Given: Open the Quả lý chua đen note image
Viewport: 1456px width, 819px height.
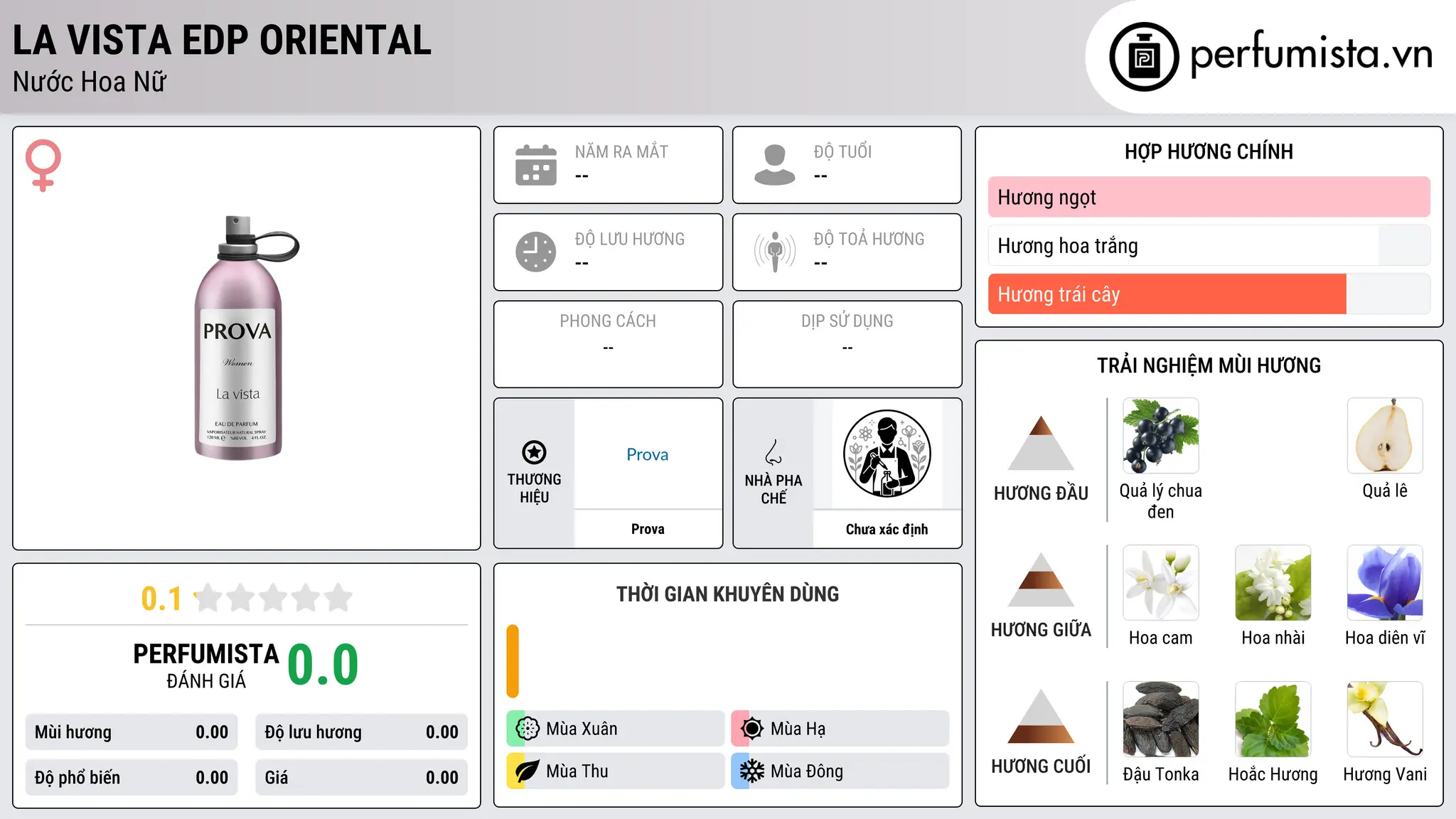Looking at the screenshot, I should (1160, 436).
